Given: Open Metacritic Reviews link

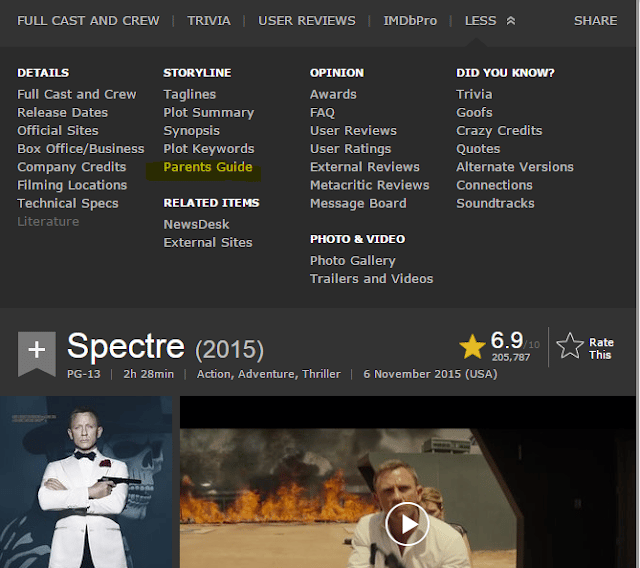Looking at the screenshot, I should click(369, 185).
